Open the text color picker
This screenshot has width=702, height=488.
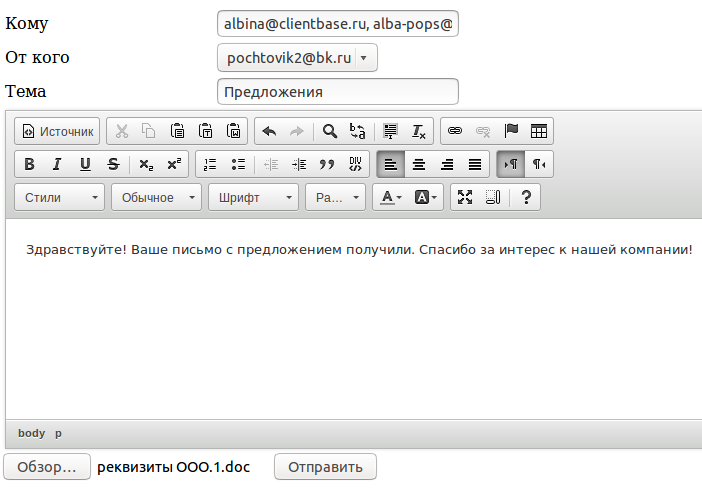[x=389, y=197]
